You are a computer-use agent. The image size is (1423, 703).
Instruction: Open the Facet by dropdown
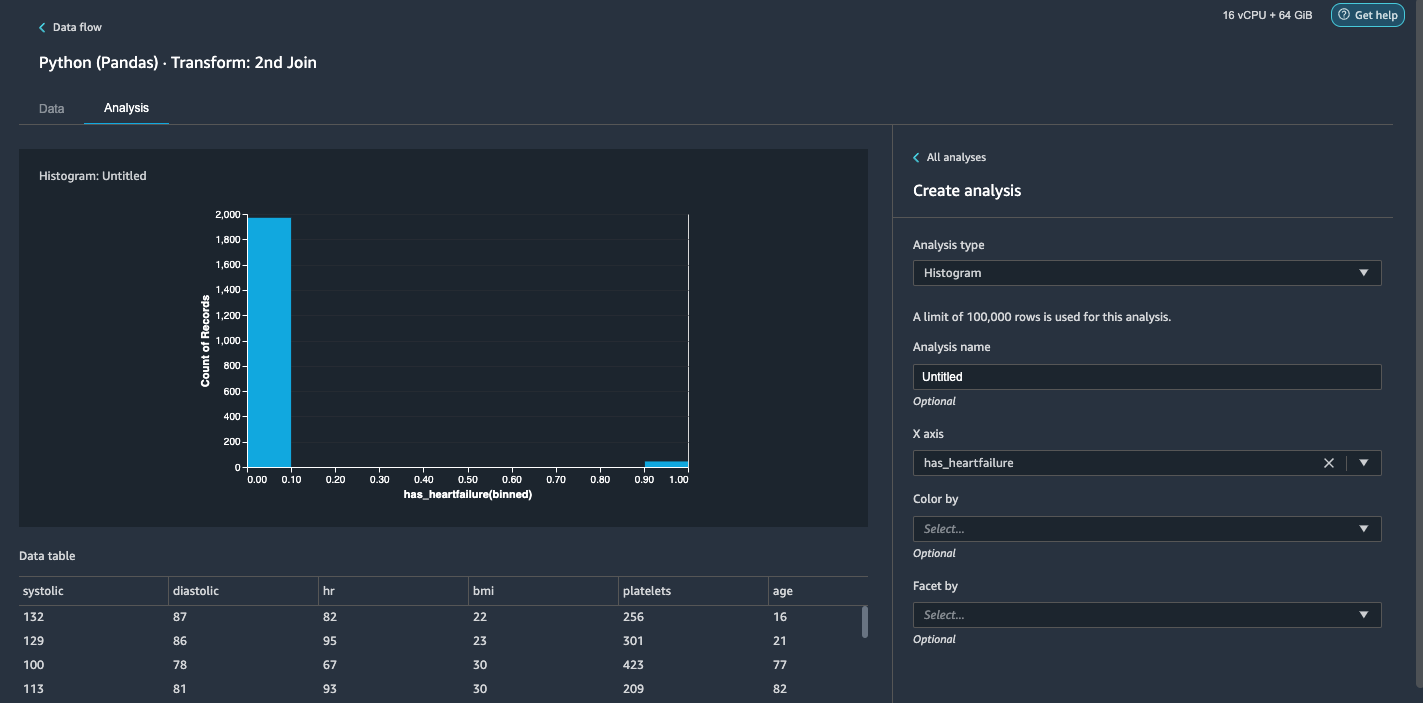click(x=1146, y=615)
